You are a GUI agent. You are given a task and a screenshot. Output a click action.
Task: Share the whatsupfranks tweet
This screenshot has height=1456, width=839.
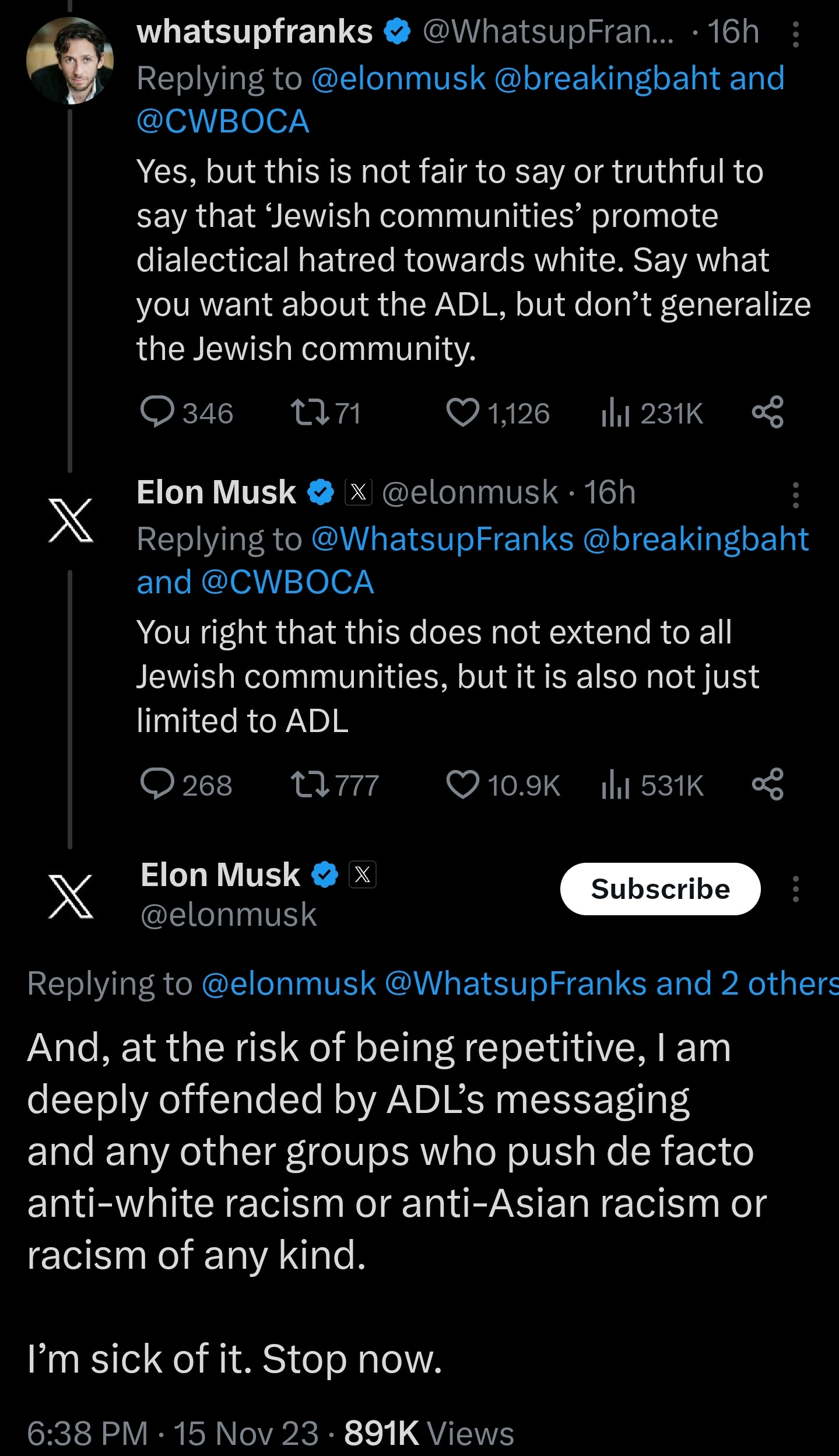767,412
